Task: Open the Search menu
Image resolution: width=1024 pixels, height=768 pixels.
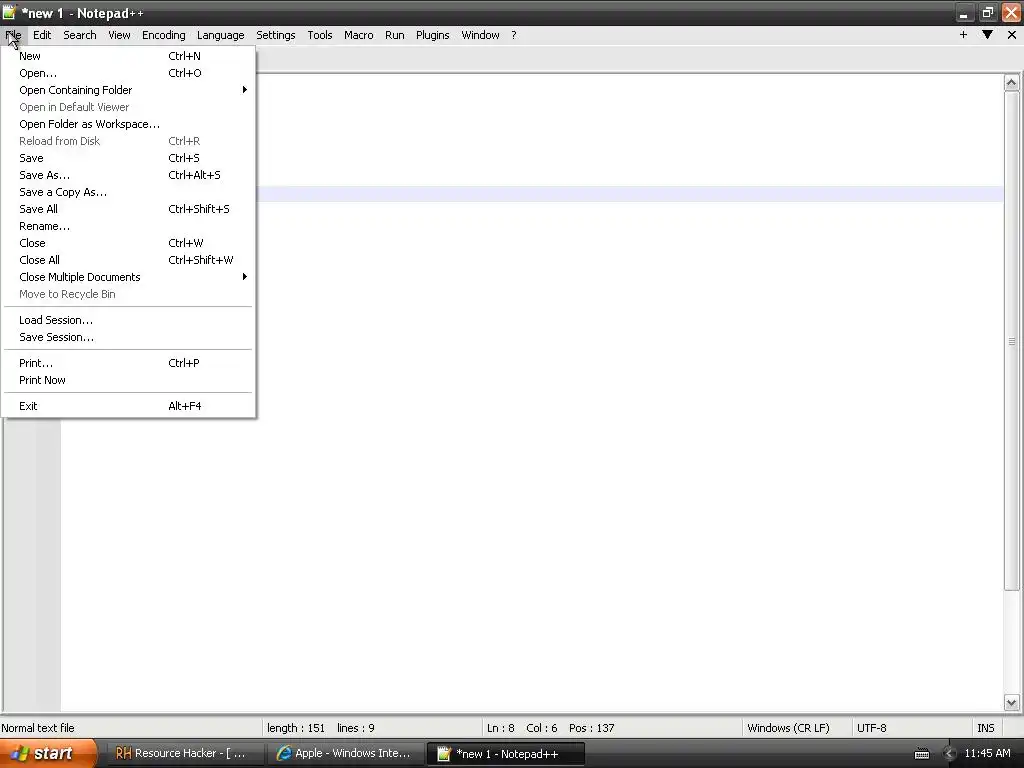Action: tap(80, 35)
